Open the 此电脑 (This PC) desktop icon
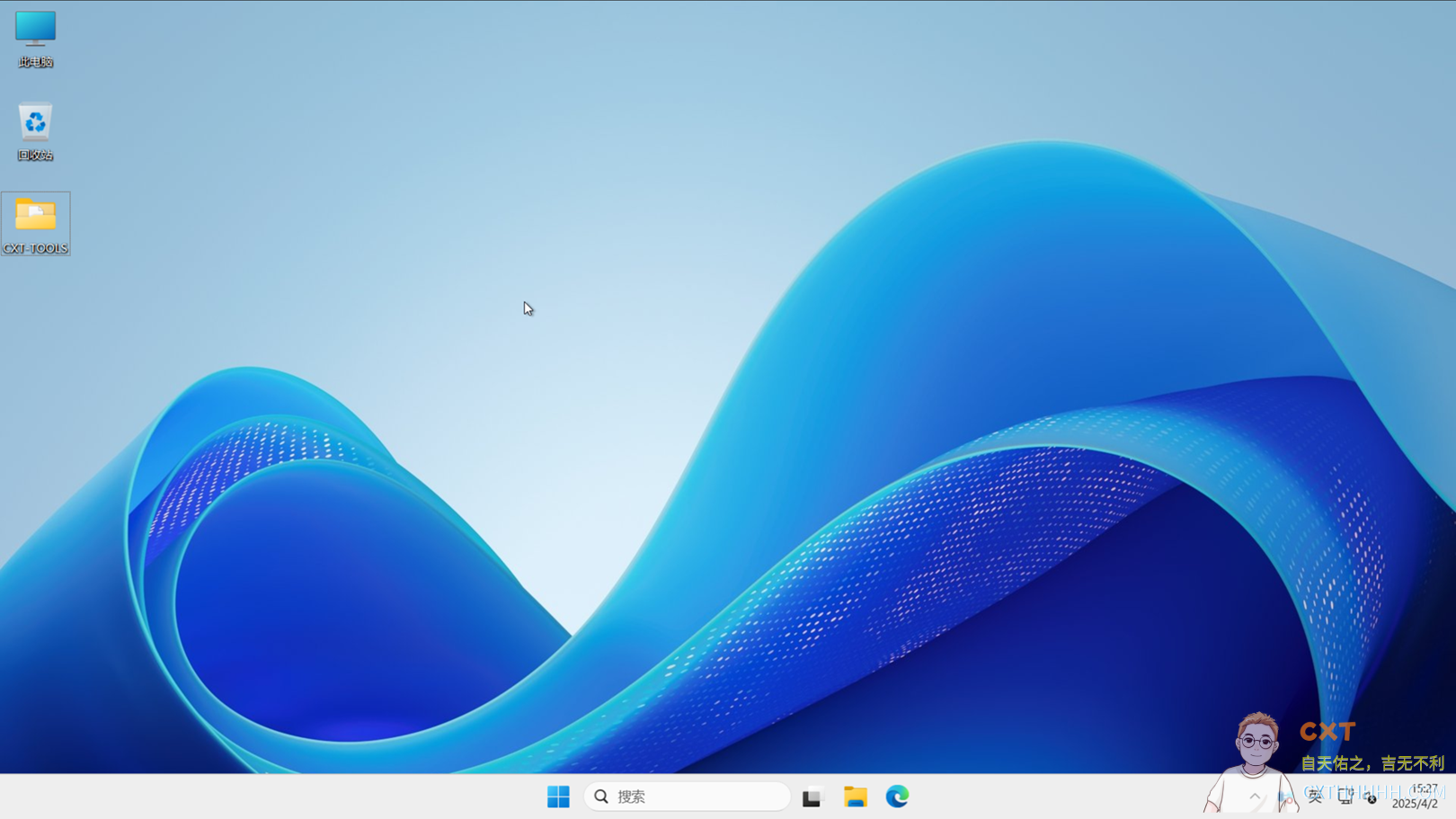This screenshot has width=1456, height=819. pyautogui.click(x=35, y=40)
